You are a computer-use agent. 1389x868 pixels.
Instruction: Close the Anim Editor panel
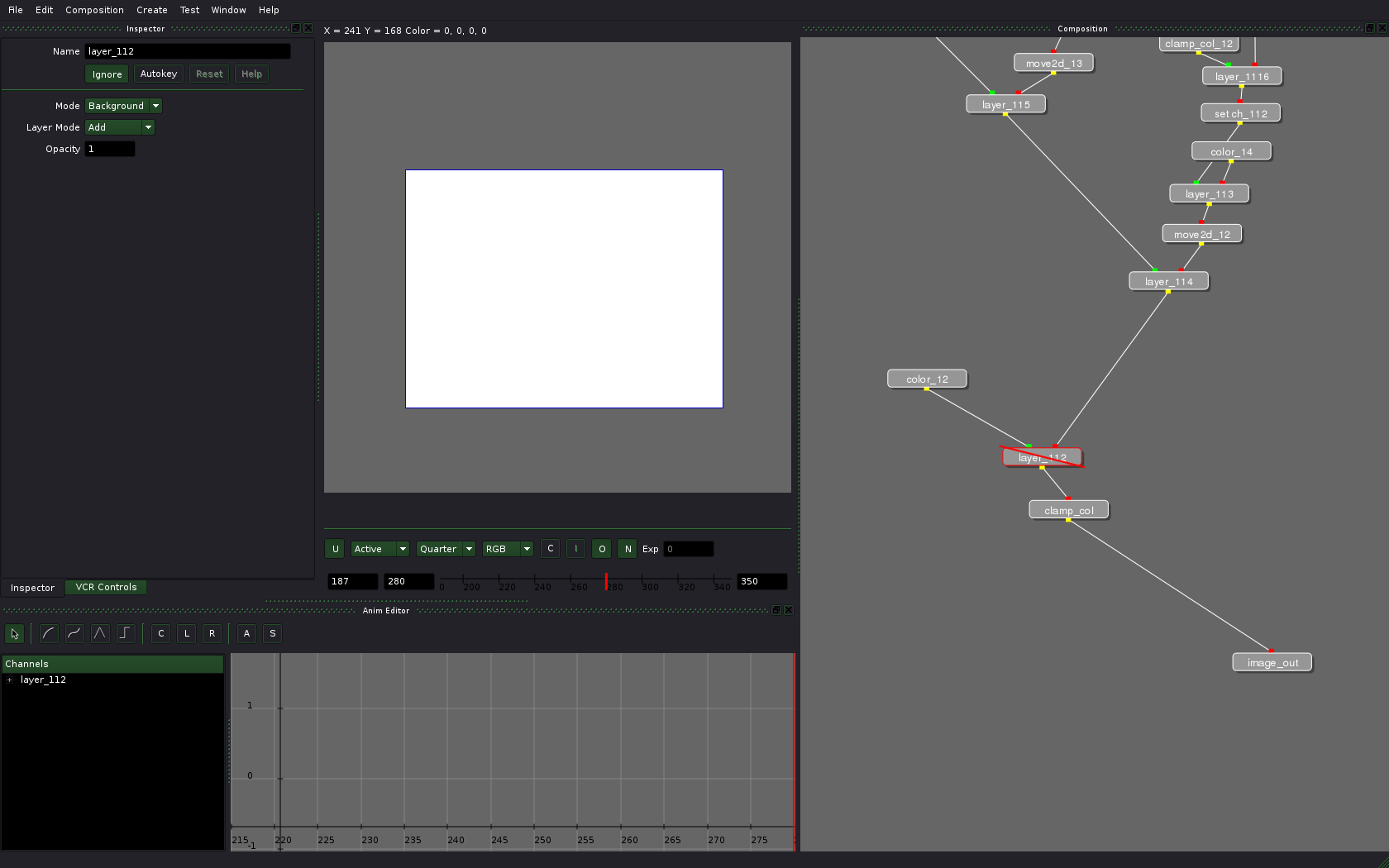tap(789, 610)
